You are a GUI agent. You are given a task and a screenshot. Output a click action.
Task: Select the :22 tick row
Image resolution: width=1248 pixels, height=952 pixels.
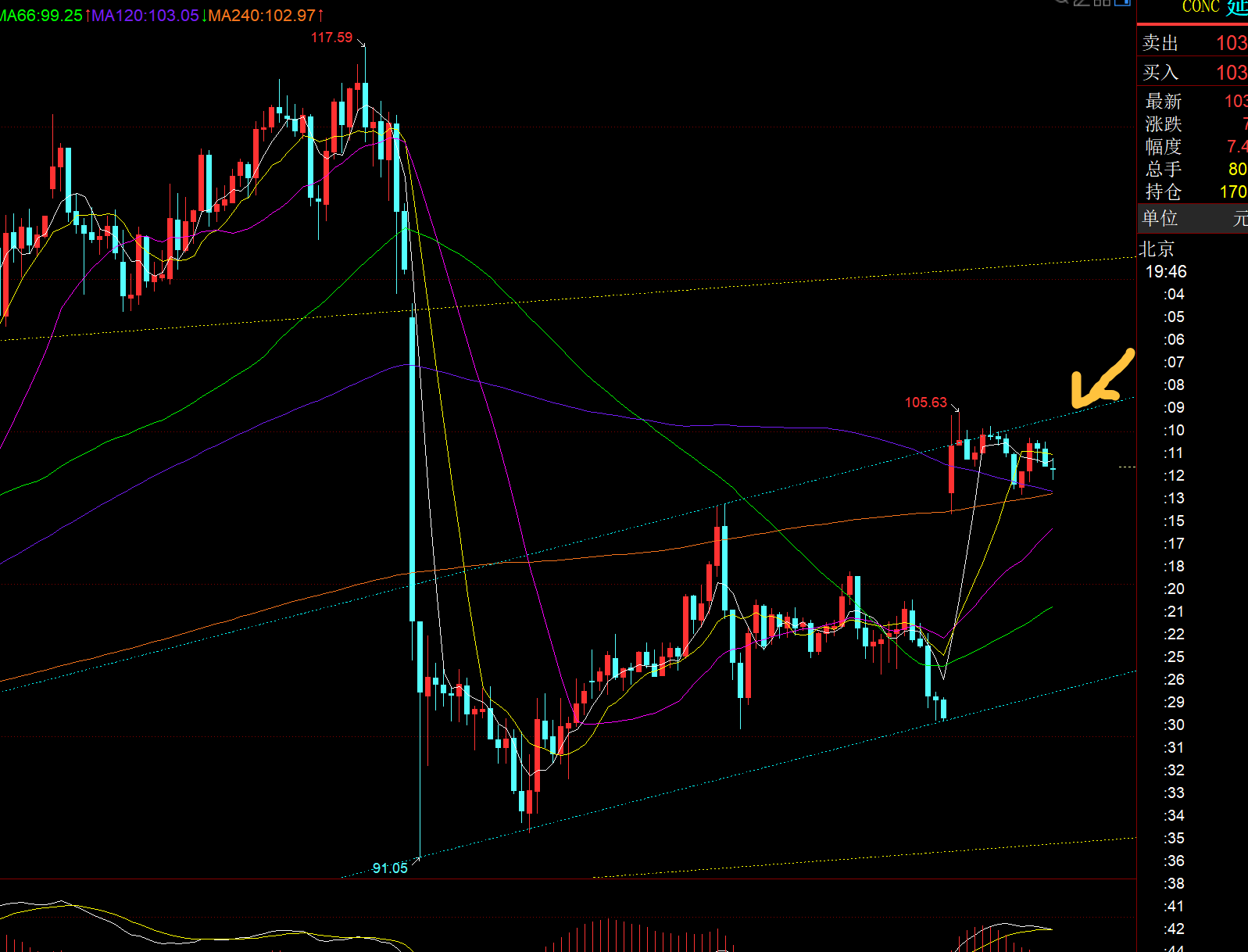1174,635
